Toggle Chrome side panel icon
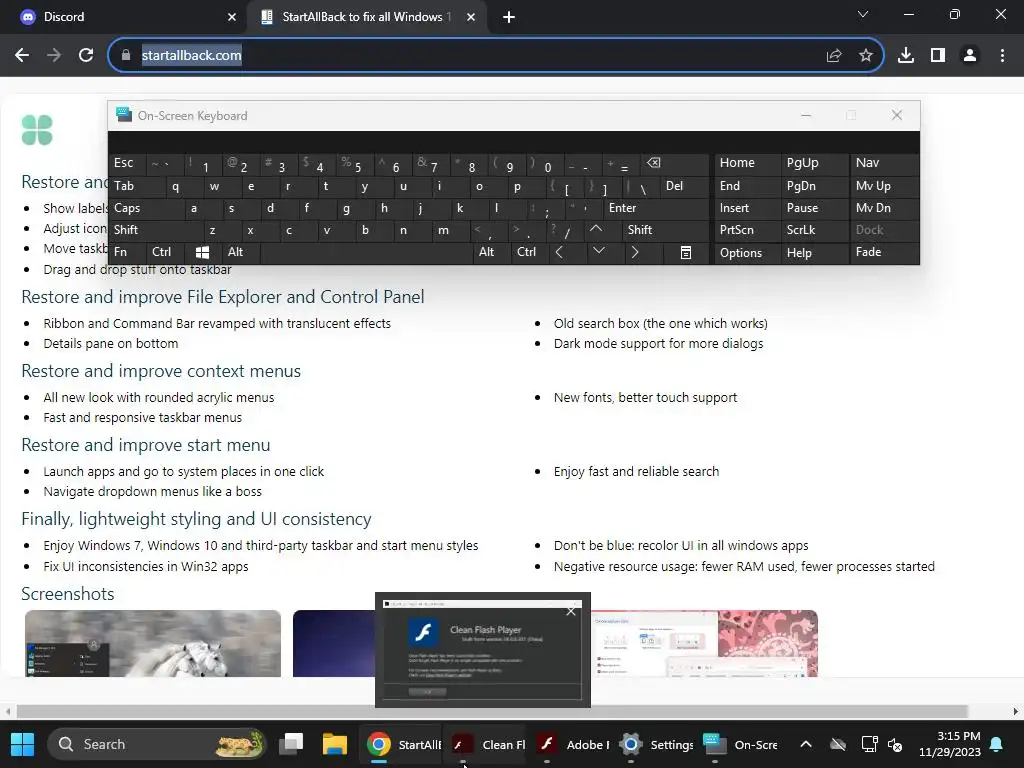The width and height of the screenshot is (1024, 768). tap(938, 56)
